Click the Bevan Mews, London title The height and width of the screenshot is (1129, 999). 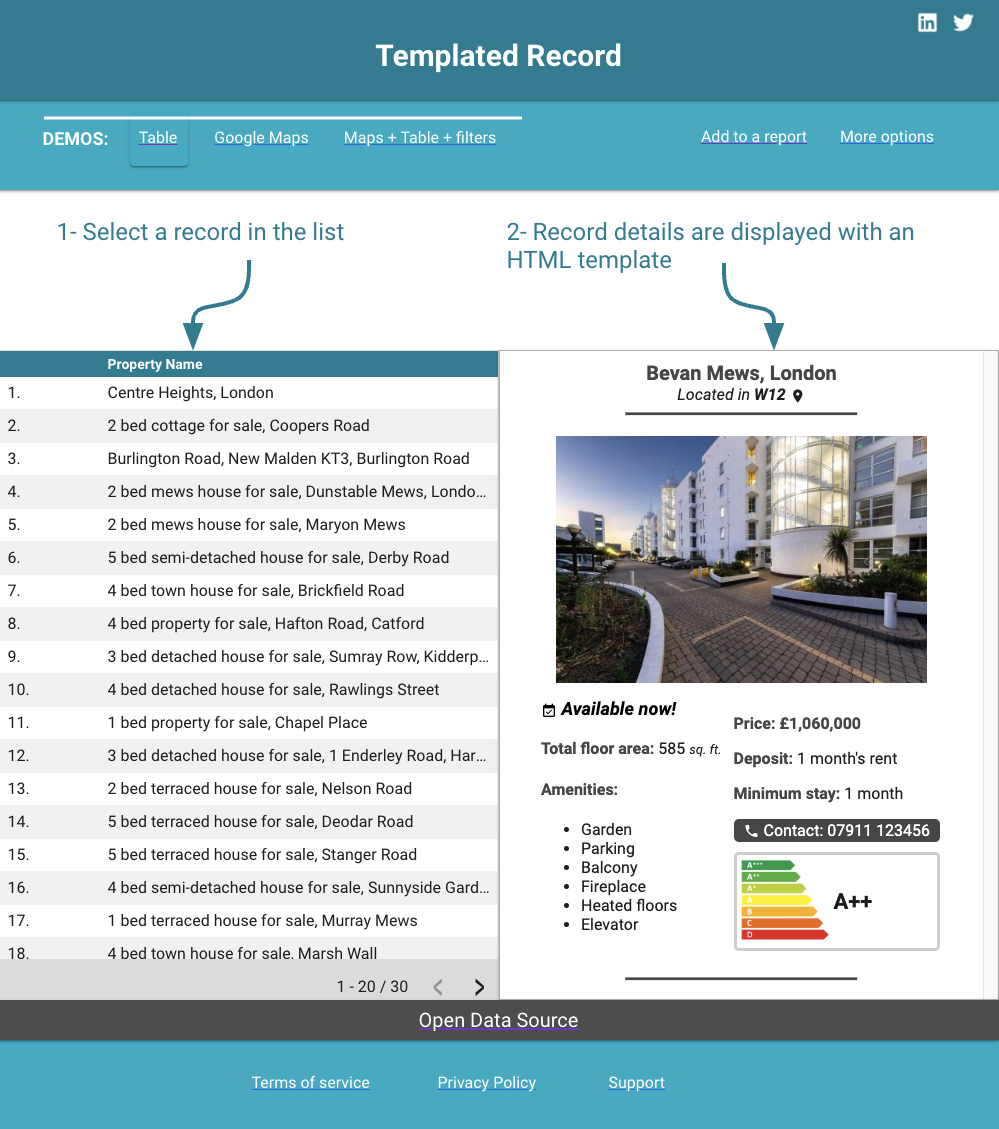point(741,374)
